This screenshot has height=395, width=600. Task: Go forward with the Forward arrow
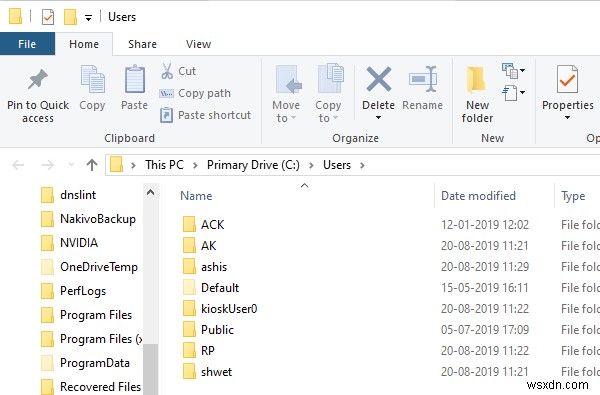click(x=47, y=165)
